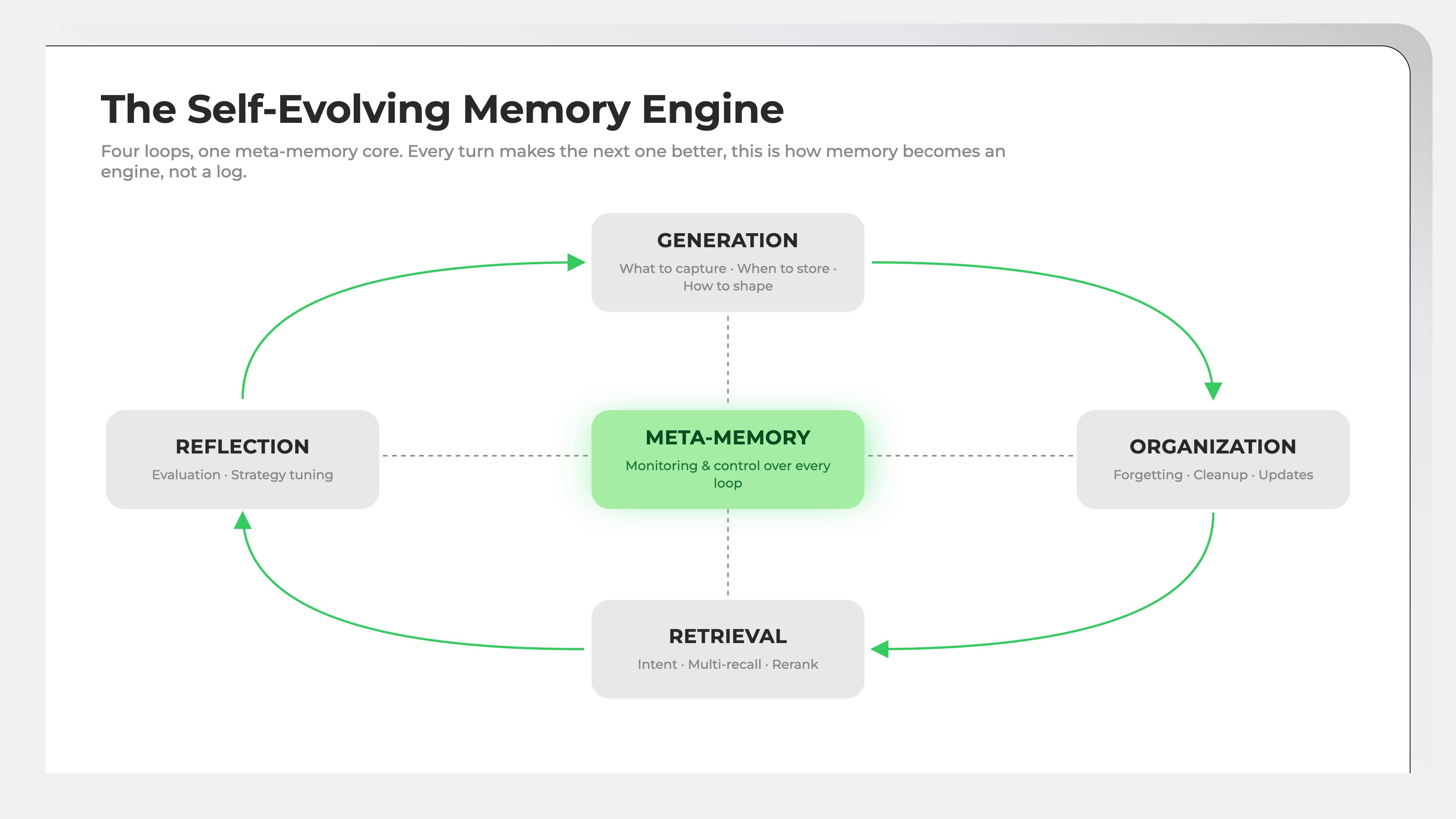Image resolution: width=1456 pixels, height=819 pixels.
Task: Click "Forgetting · Cleanup · Updates" text
Action: pyautogui.click(x=1213, y=475)
